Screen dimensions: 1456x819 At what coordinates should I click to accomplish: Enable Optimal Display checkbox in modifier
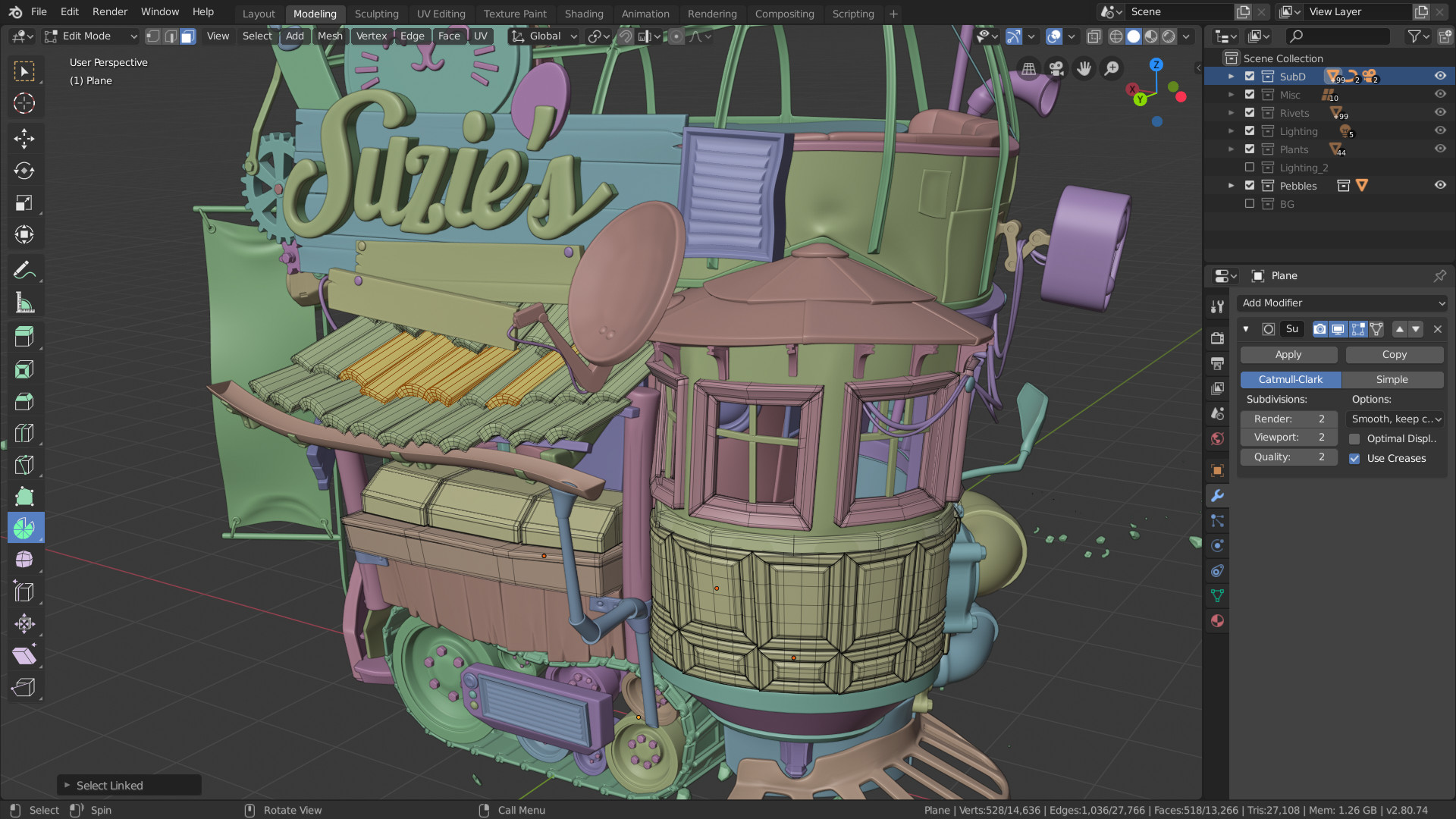tap(1355, 438)
